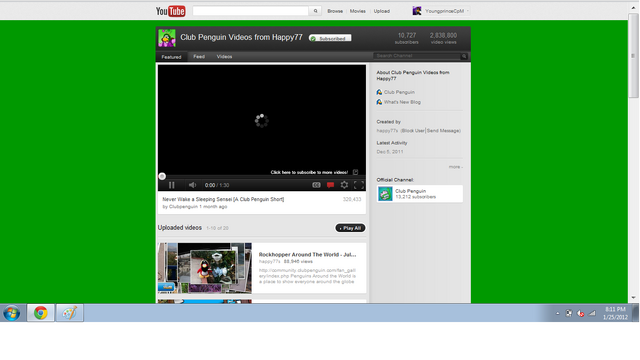640x360 pixels.
Task: Open the Club Penguin official channel name
Action: (x=410, y=191)
